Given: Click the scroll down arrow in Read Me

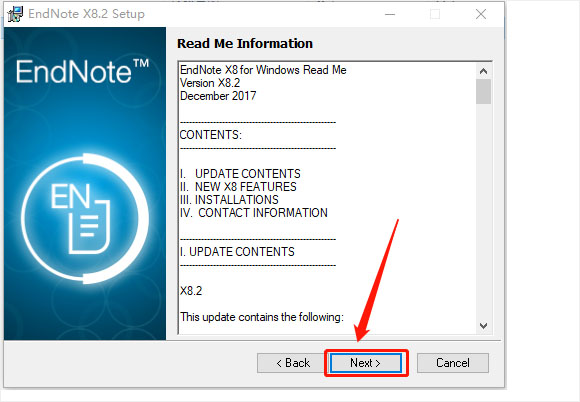Looking at the screenshot, I should (x=483, y=326).
